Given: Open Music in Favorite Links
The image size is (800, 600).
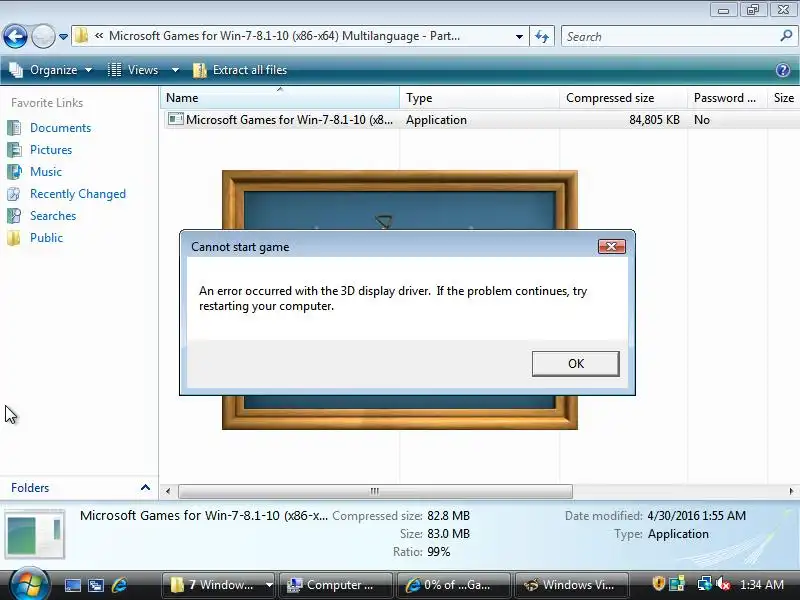Looking at the screenshot, I should pos(46,172).
